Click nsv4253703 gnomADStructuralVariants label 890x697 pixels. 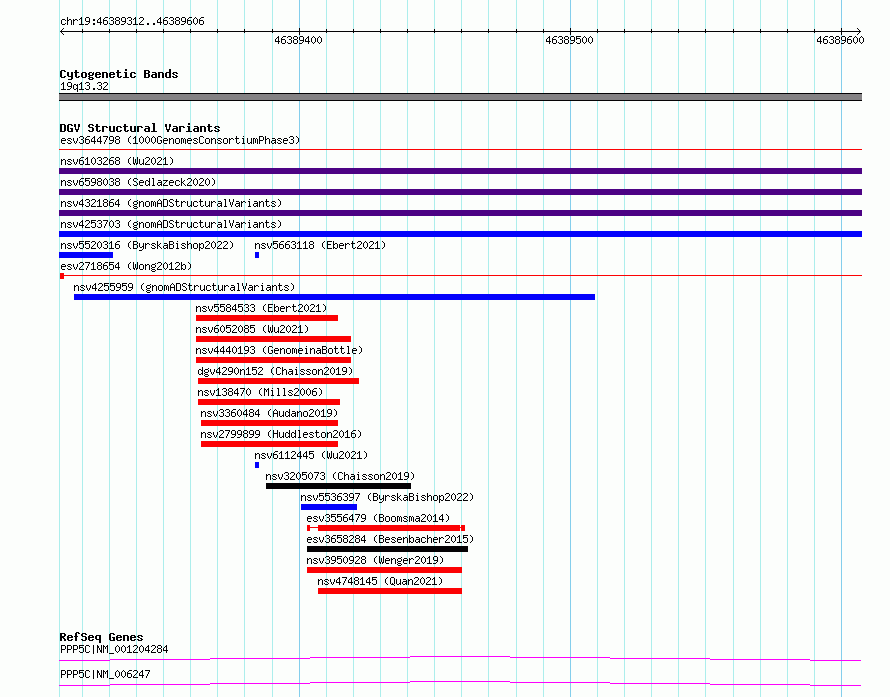point(171,224)
